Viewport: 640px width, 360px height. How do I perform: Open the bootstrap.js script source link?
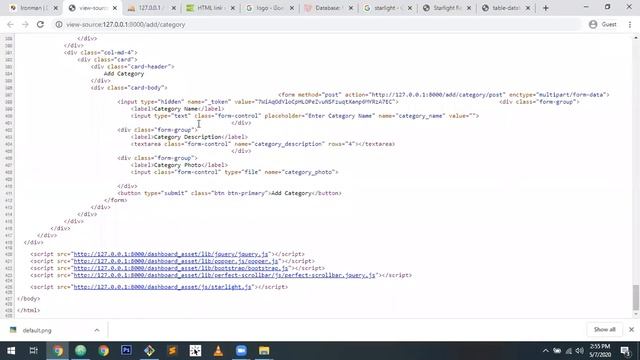click(181, 268)
